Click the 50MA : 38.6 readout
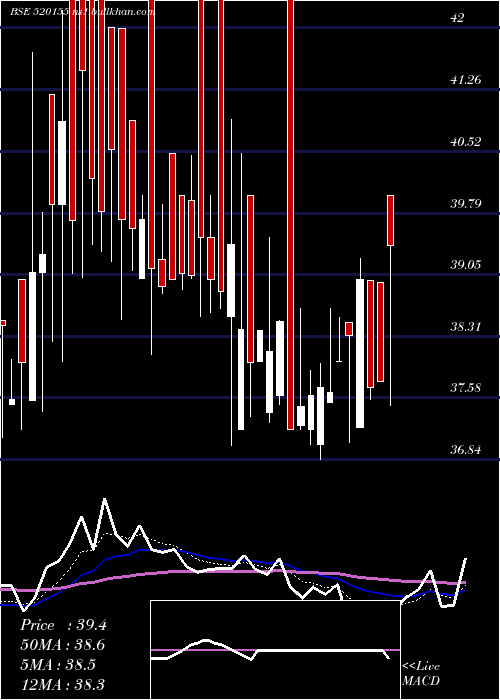Screen dimensions: 500x700 [x=63, y=645]
